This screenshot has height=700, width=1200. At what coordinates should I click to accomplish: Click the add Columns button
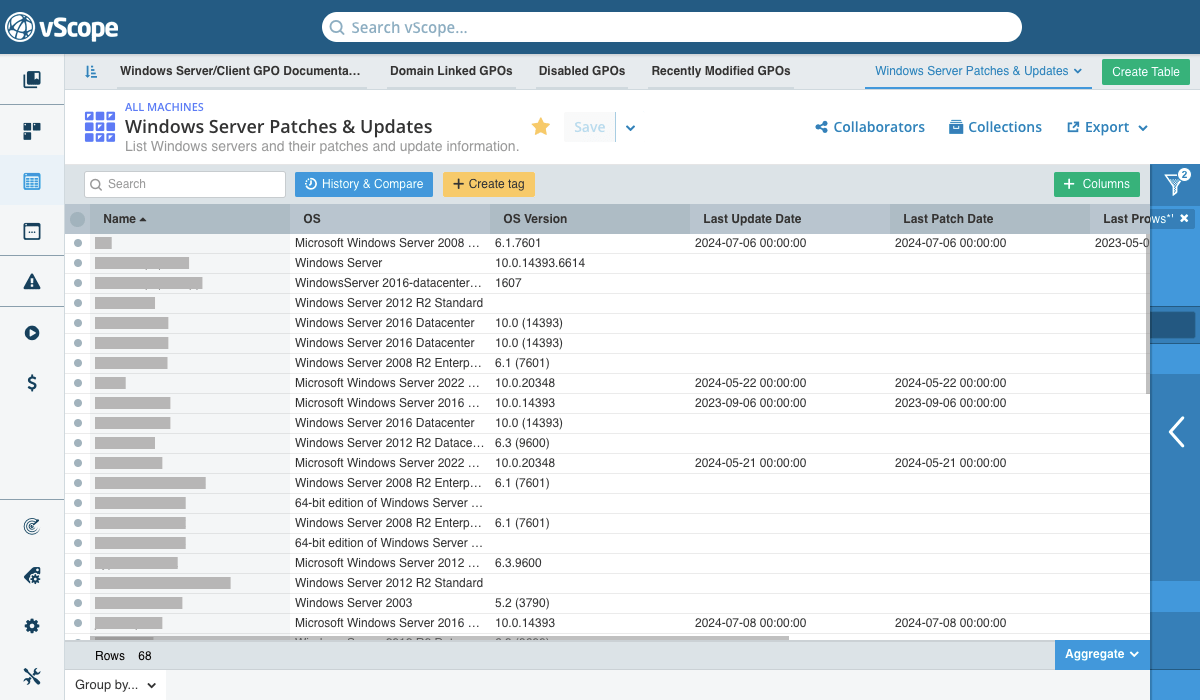pyautogui.click(x=1096, y=184)
